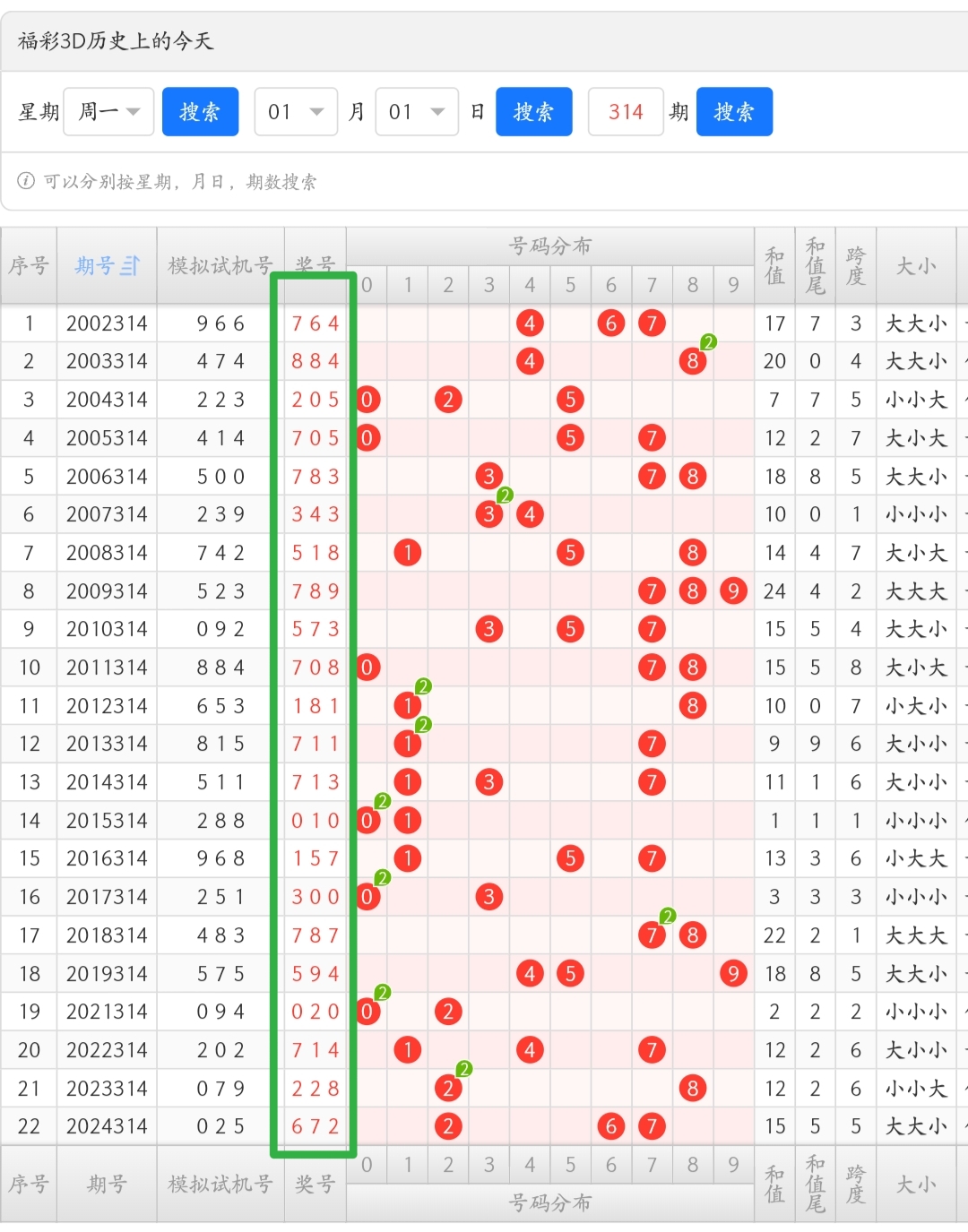Click winning number 0 1 0 in row 14

coord(315,821)
